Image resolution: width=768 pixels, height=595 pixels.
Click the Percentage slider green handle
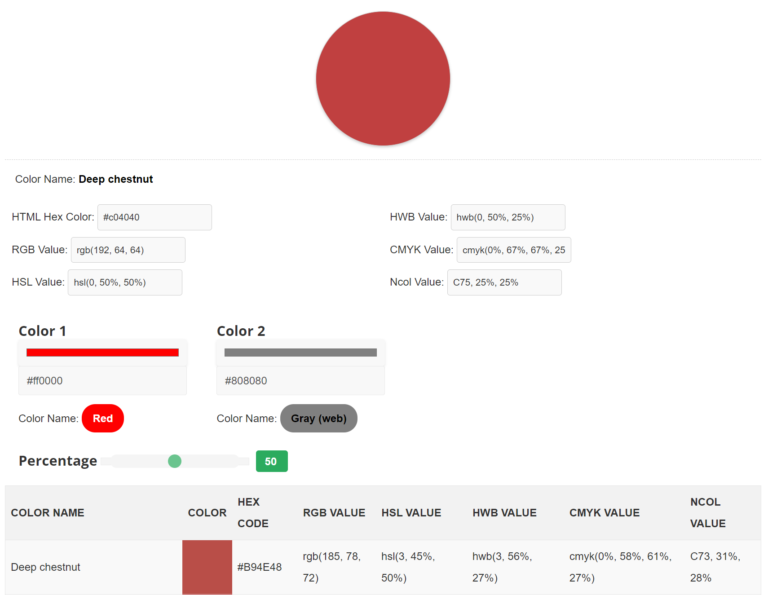[175, 461]
